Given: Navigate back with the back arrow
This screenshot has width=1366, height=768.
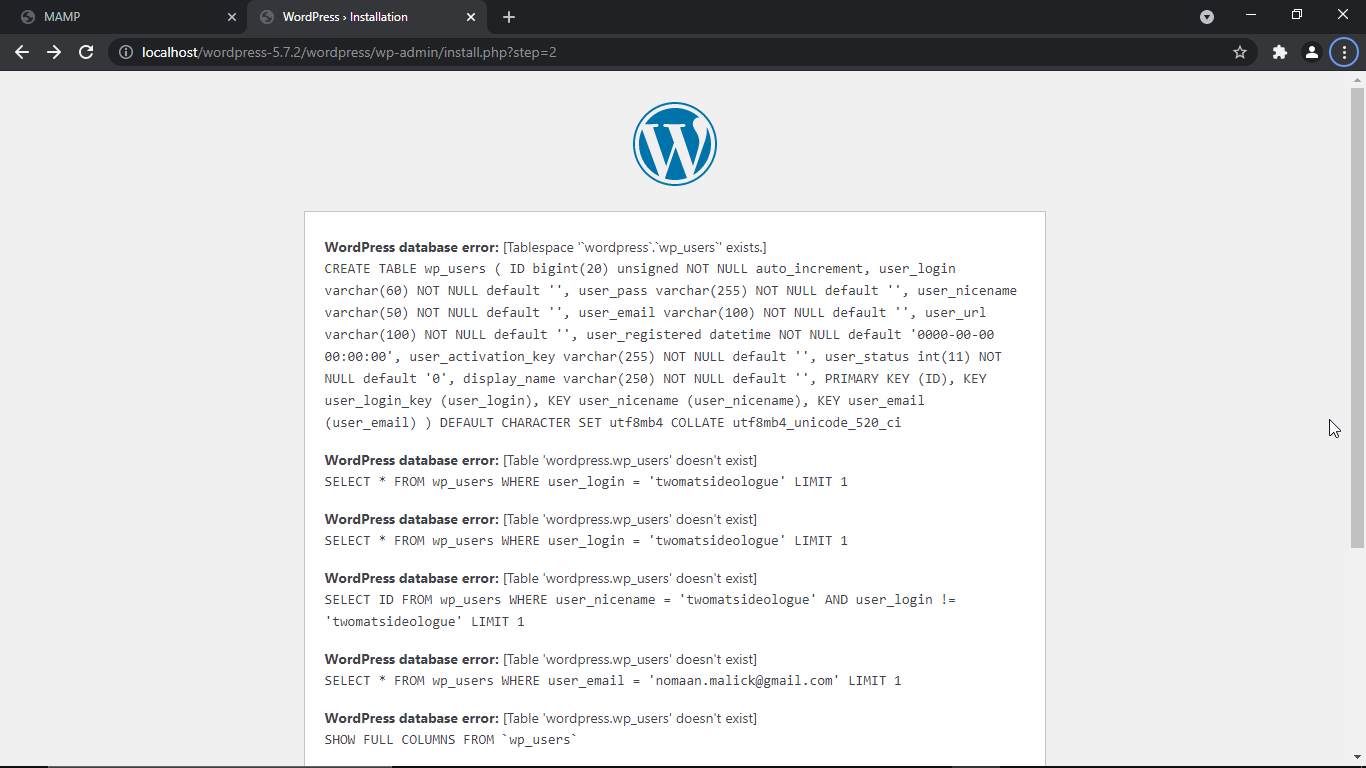Looking at the screenshot, I should click(x=22, y=52).
